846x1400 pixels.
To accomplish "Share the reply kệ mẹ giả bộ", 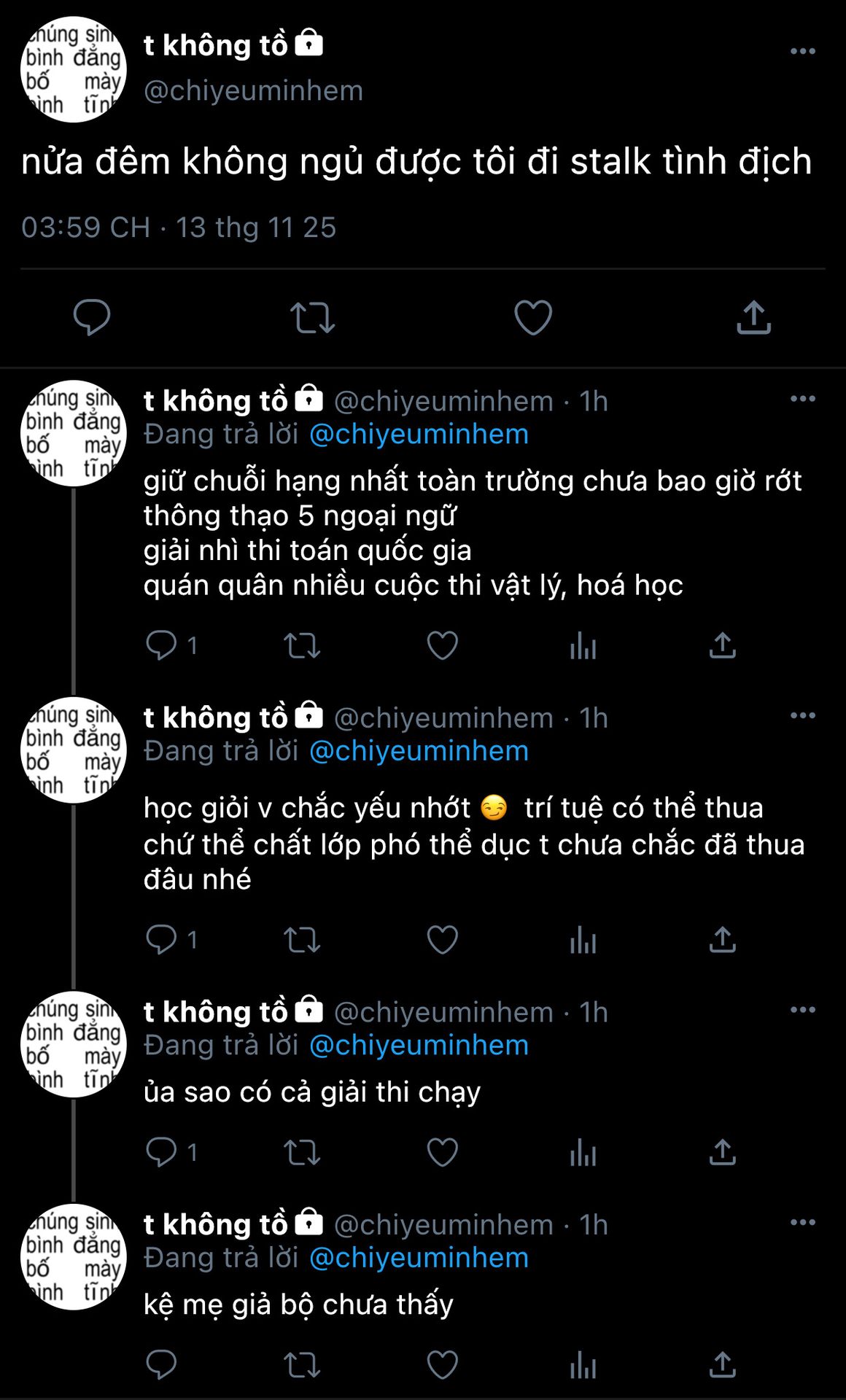I will pyautogui.click(x=722, y=1364).
